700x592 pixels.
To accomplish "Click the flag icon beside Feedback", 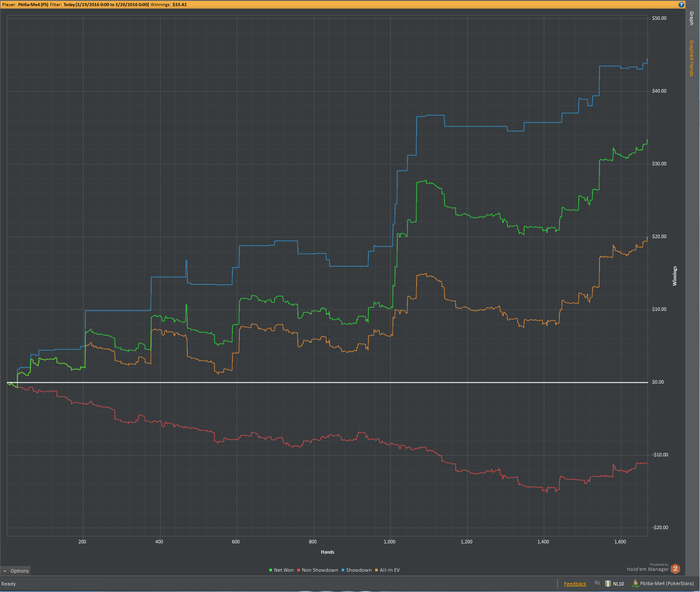I will 597,583.
